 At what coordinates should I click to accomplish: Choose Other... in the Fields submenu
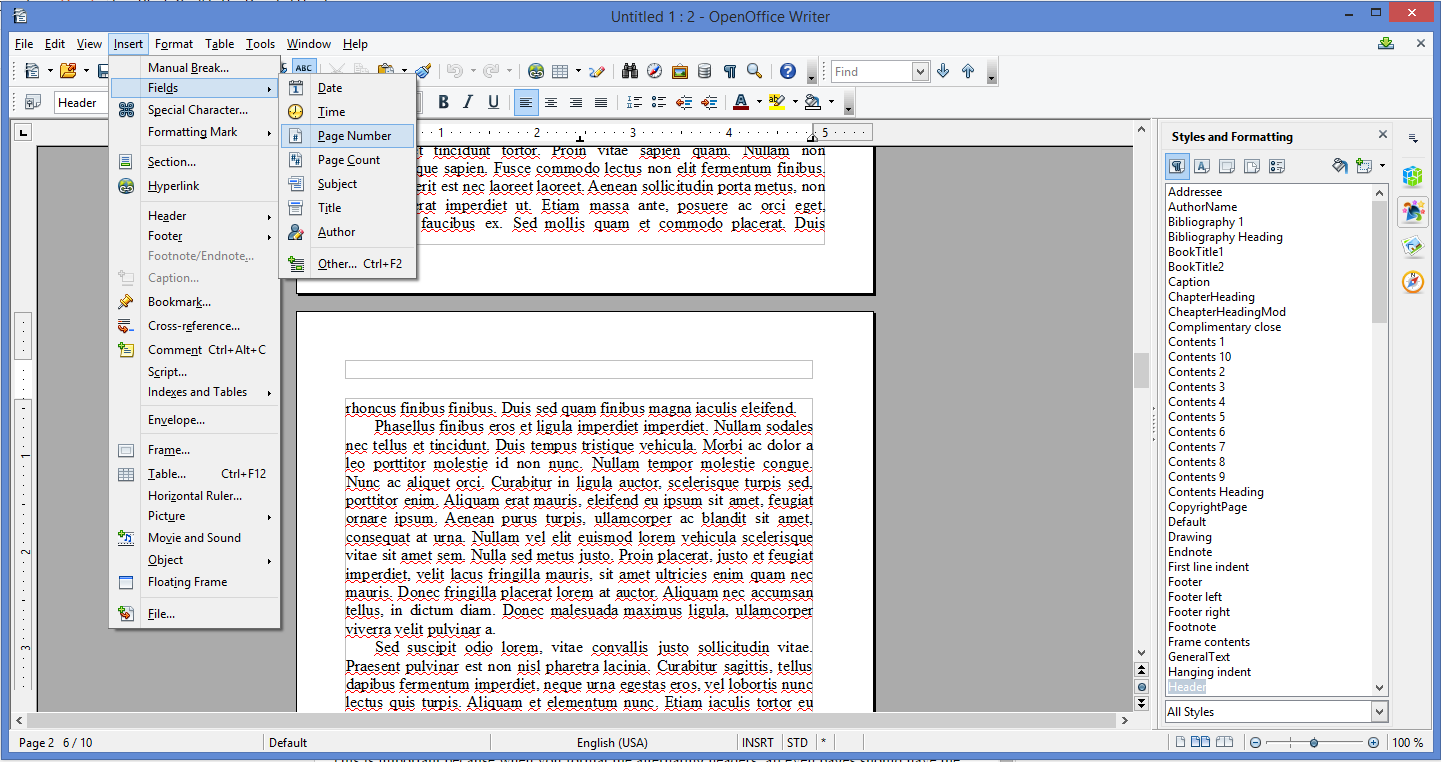349,264
